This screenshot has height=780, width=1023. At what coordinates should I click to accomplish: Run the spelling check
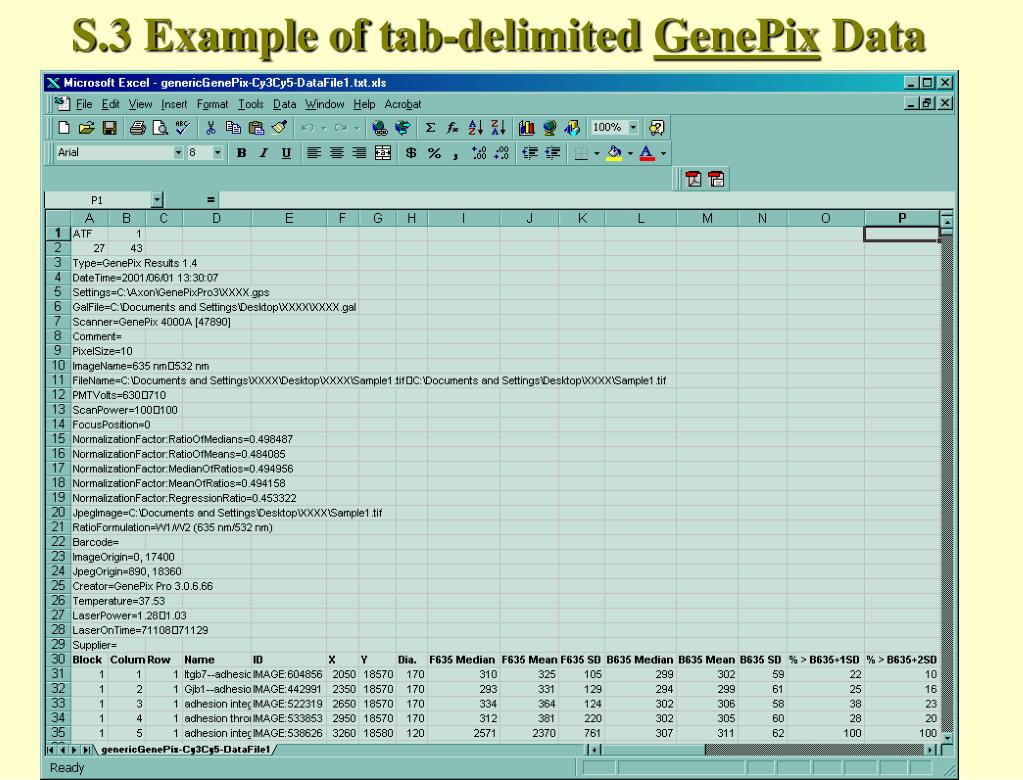(183, 128)
